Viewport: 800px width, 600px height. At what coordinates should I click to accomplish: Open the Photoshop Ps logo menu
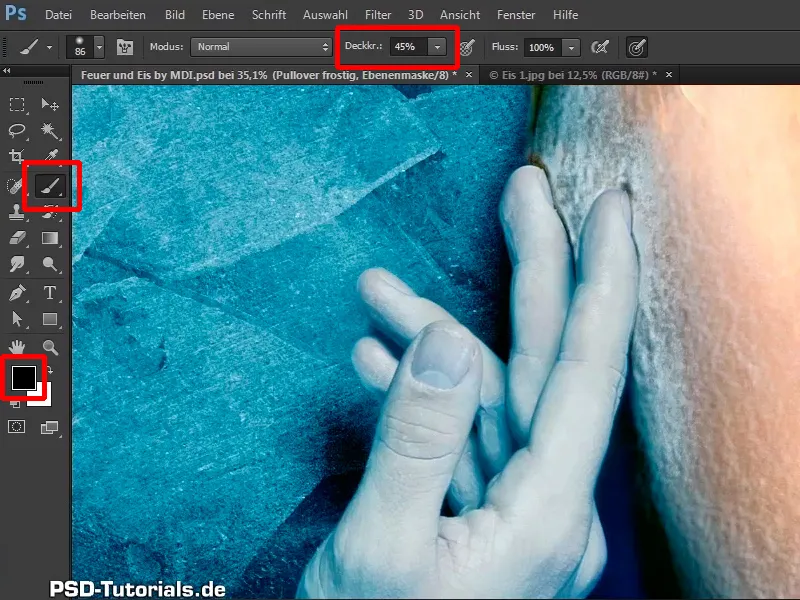(15, 13)
